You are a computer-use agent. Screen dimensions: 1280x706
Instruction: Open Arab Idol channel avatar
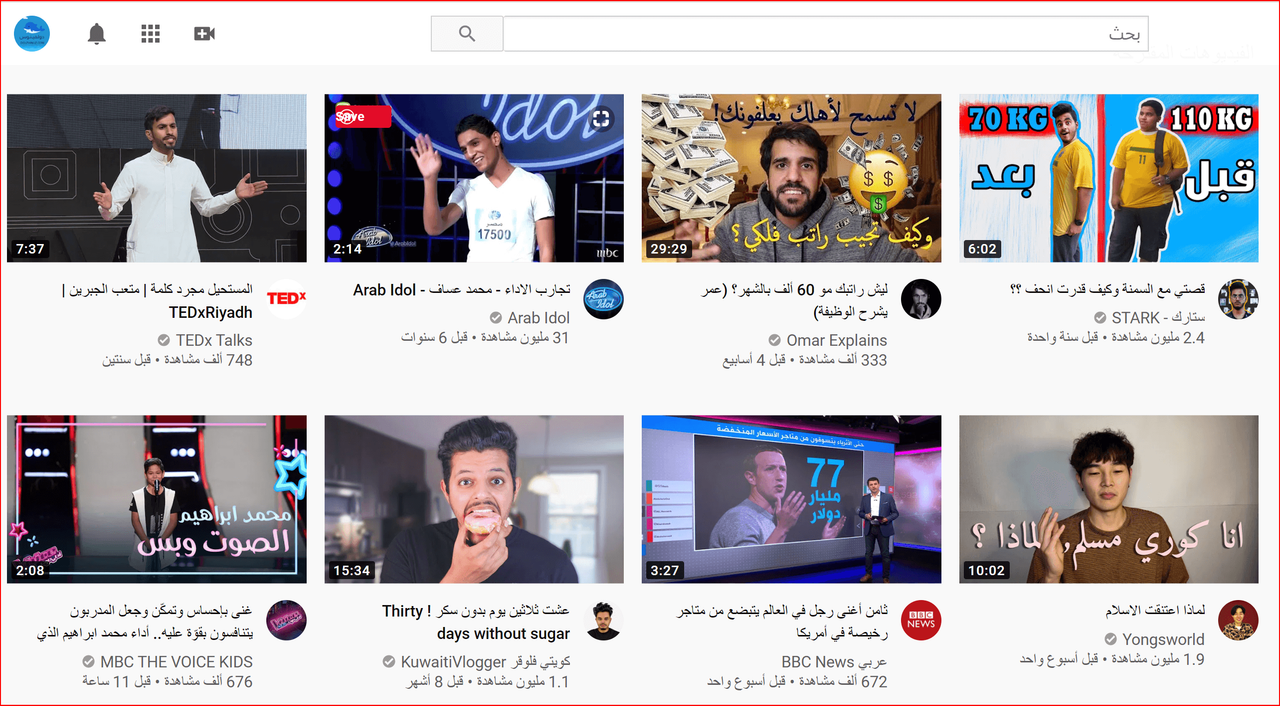pyautogui.click(x=603, y=299)
